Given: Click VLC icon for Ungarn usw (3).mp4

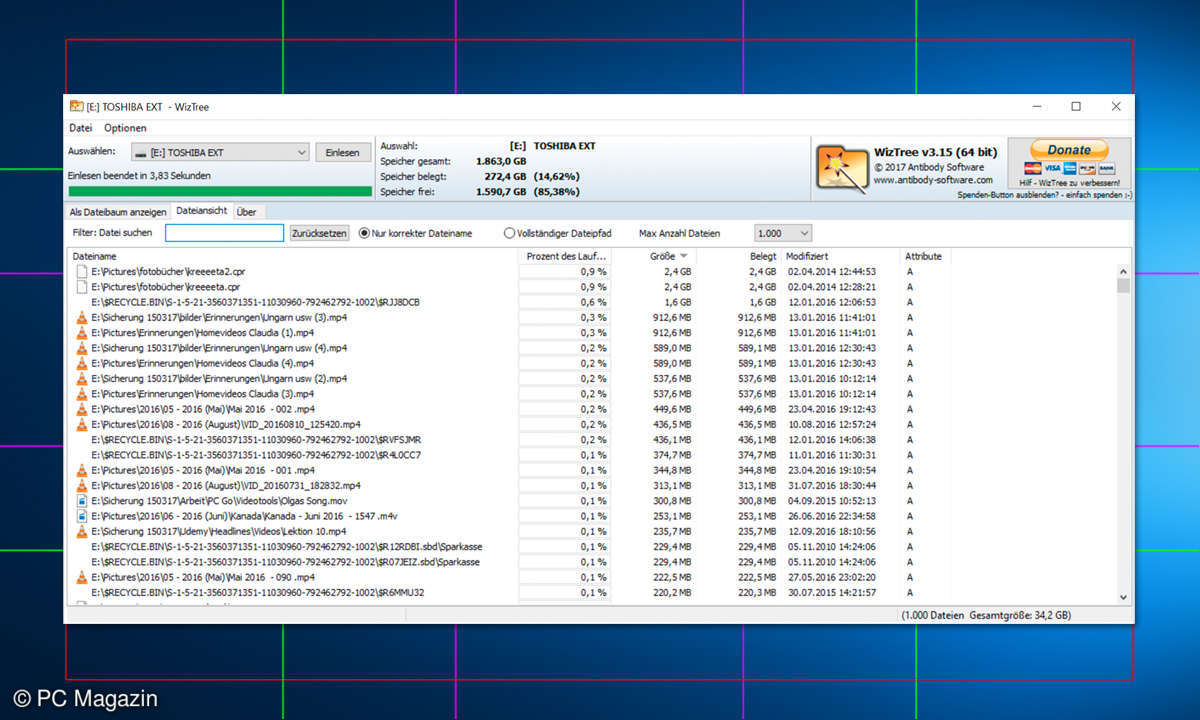Looking at the screenshot, I should point(82,317).
